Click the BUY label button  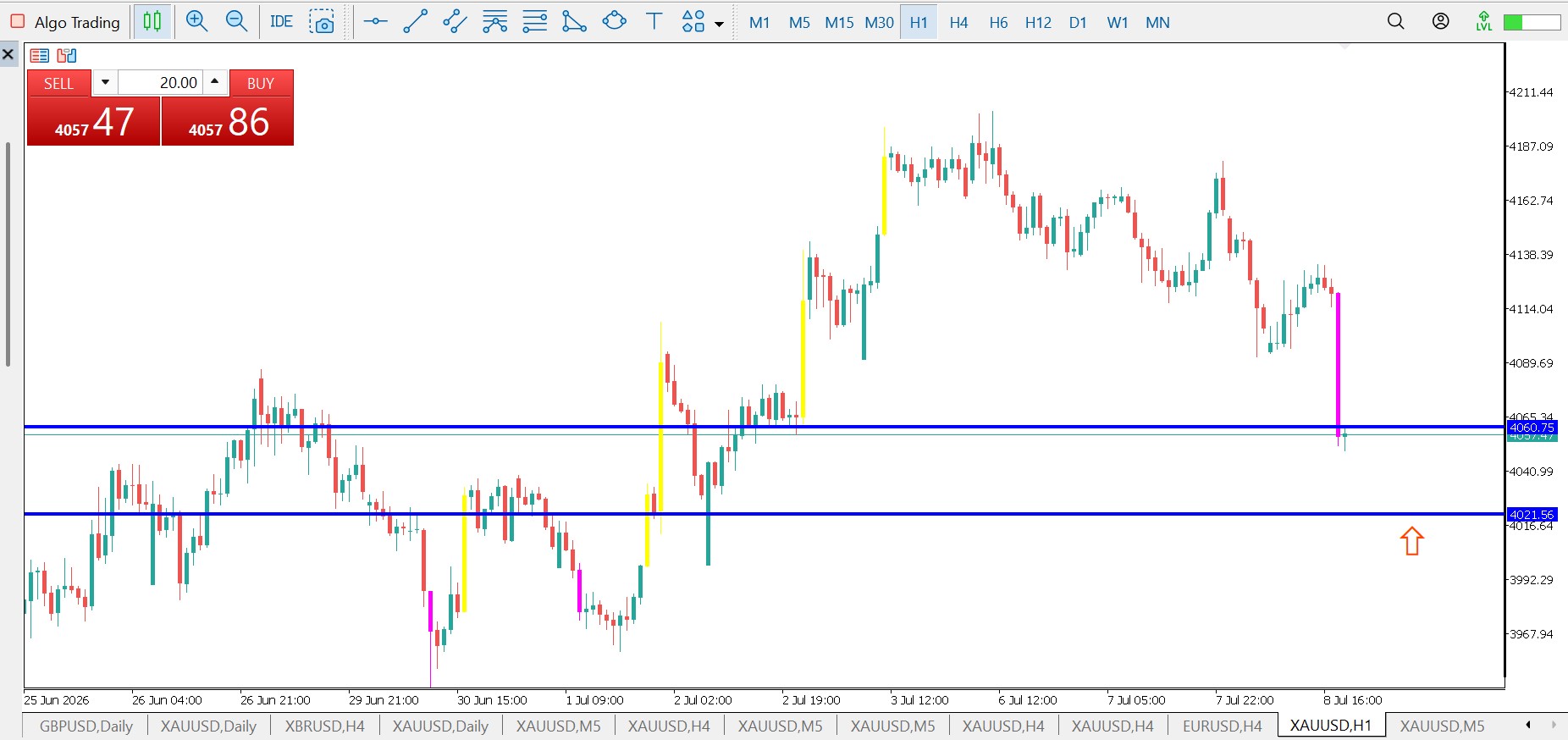pyautogui.click(x=261, y=83)
